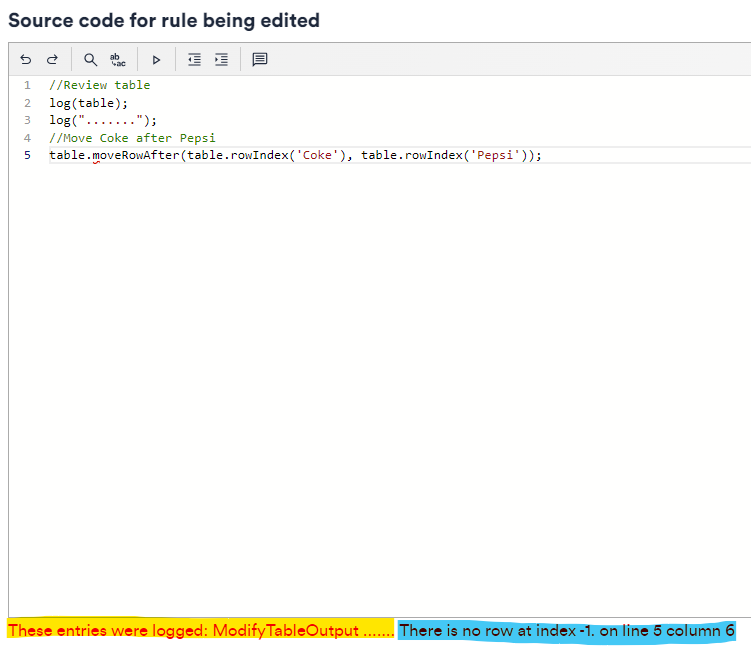Click line number 1 in the gutter

(x=27, y=85)
